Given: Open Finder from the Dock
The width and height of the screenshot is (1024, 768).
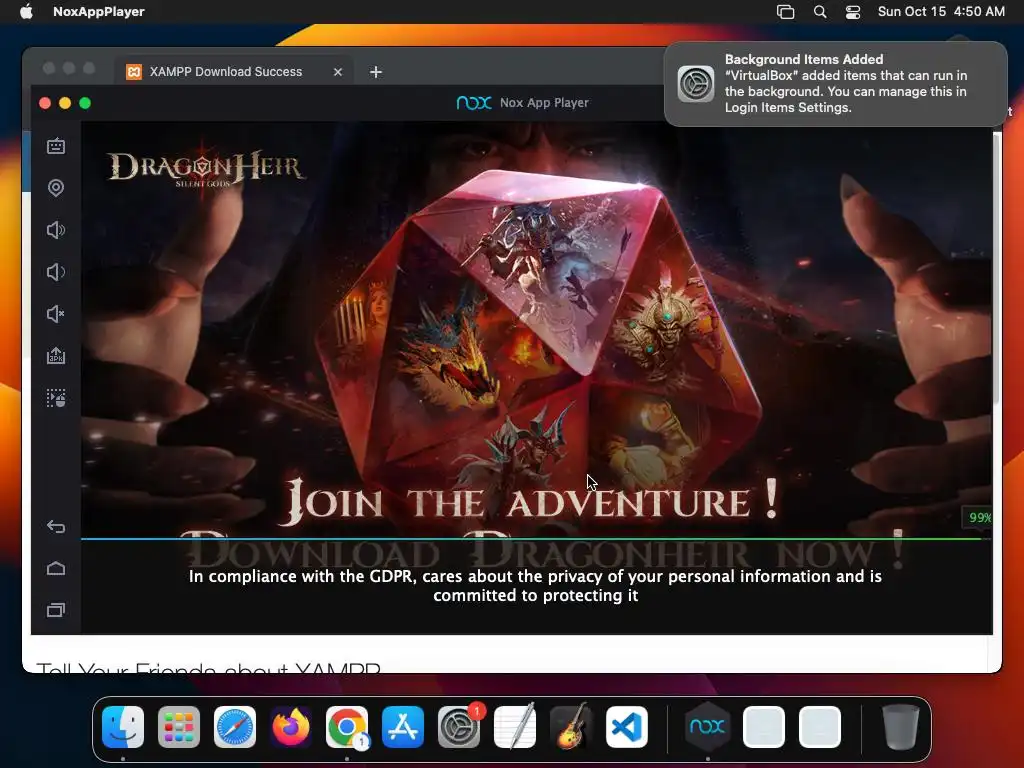Looking at the screenshot, I should click(x=123, y=726).
